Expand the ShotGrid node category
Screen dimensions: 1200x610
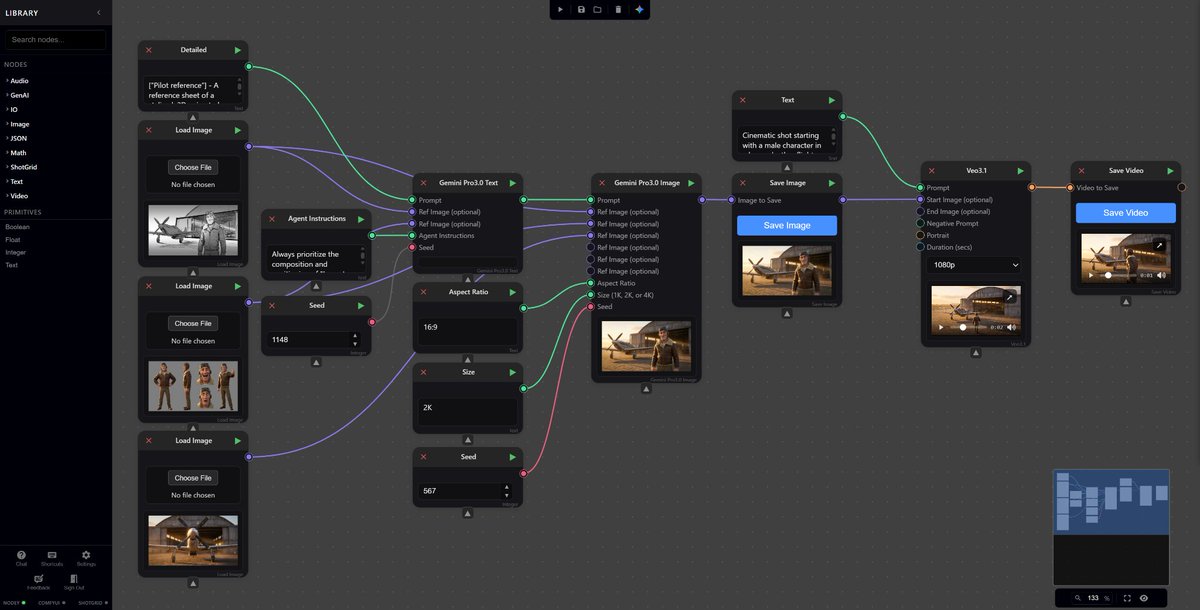click(x=23, y=167)
